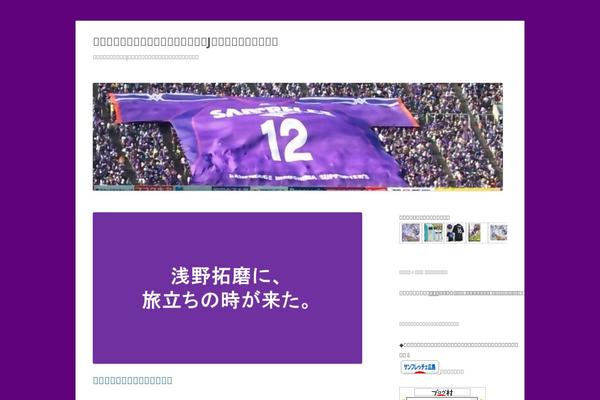The height and width of the screenshot is (400, 600).
Task: Click the ブログ村 banner widget
Action: pyautogui.click(x=443, y=393)
